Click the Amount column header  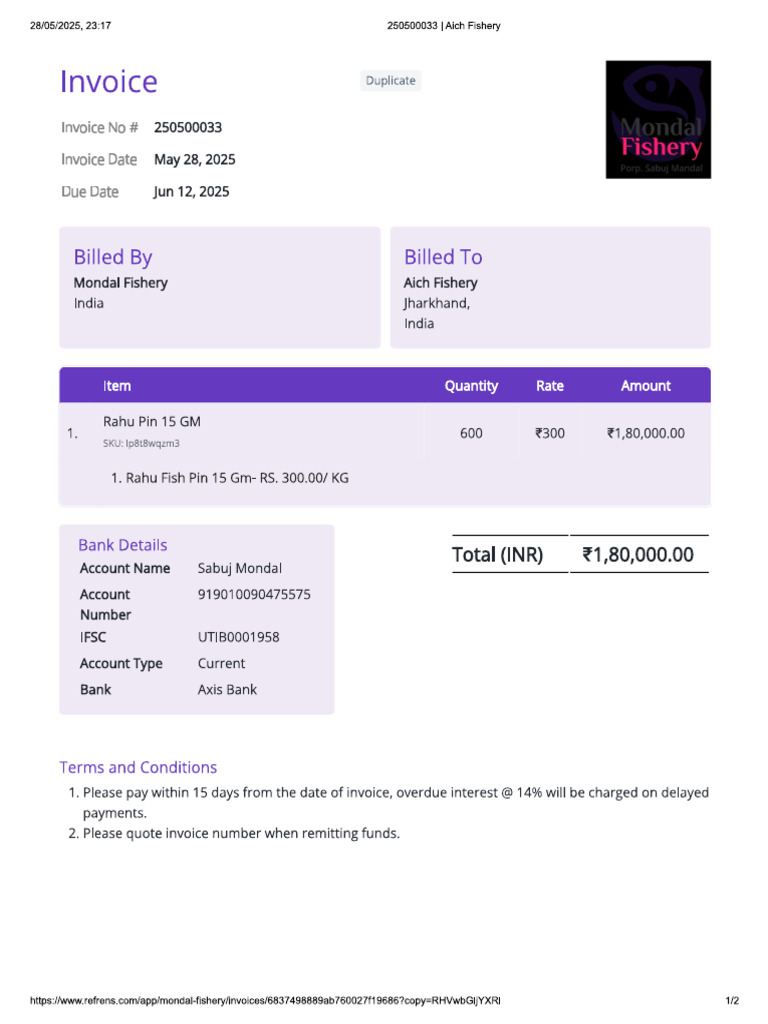(x=645, y=386)
